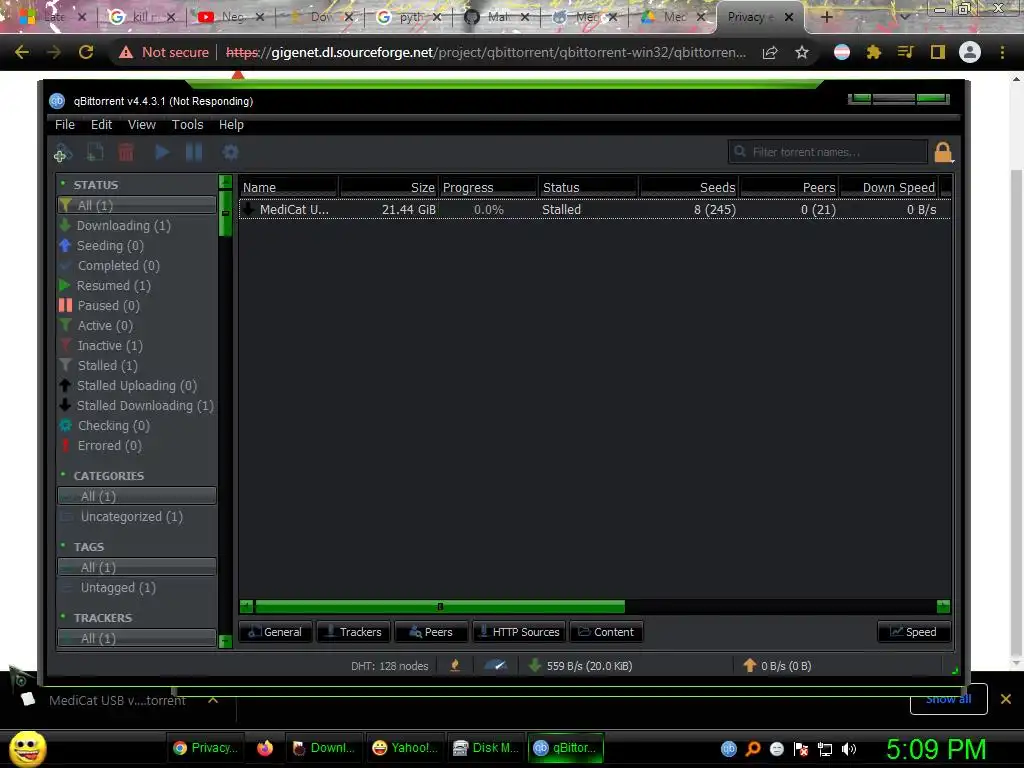Filter by Completed (0) status

tap(136, 266)
